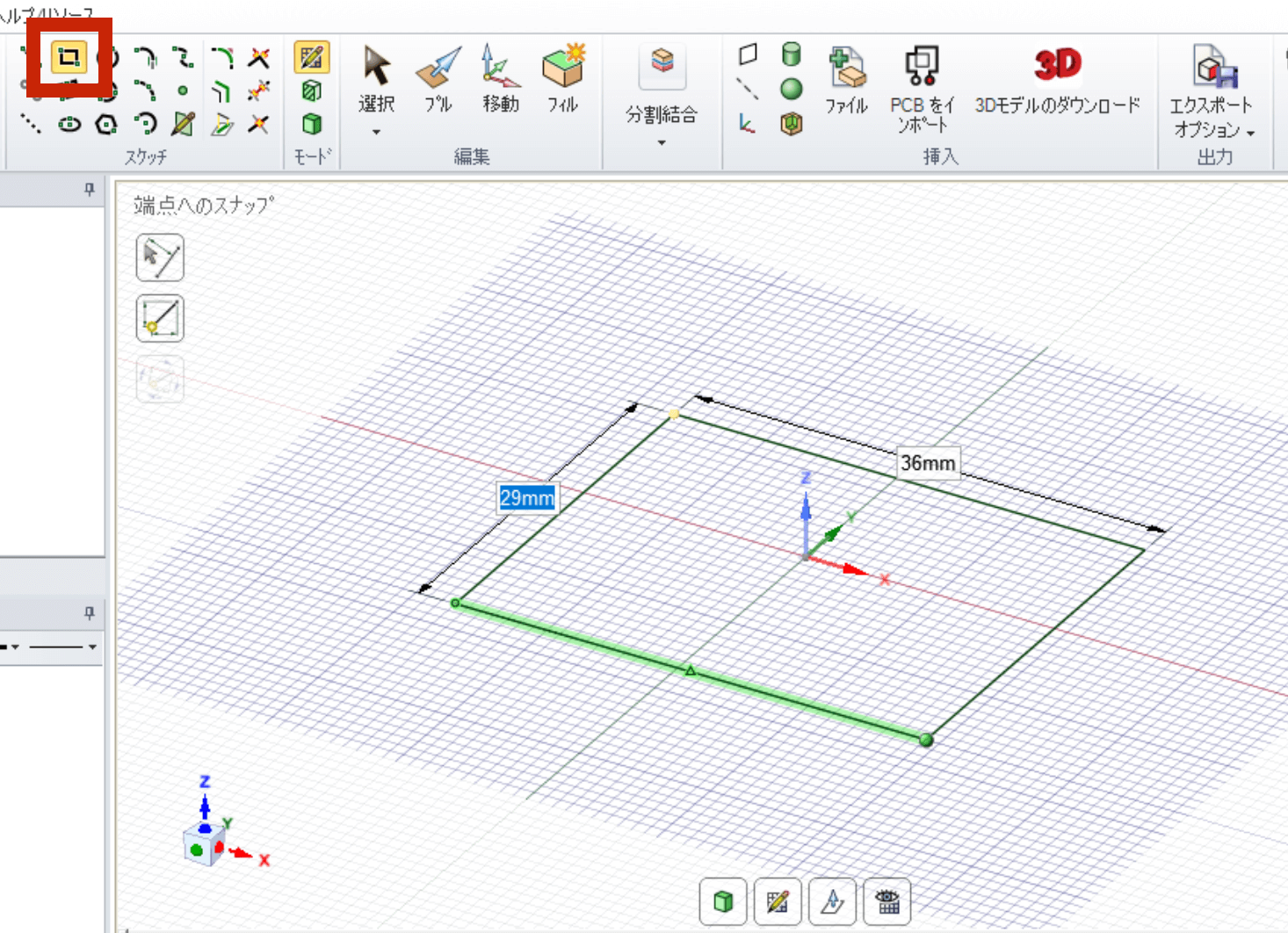Screen dimensions: 1288x933
Task: Click the スケッチ group label
Action: tap(145, 157)
